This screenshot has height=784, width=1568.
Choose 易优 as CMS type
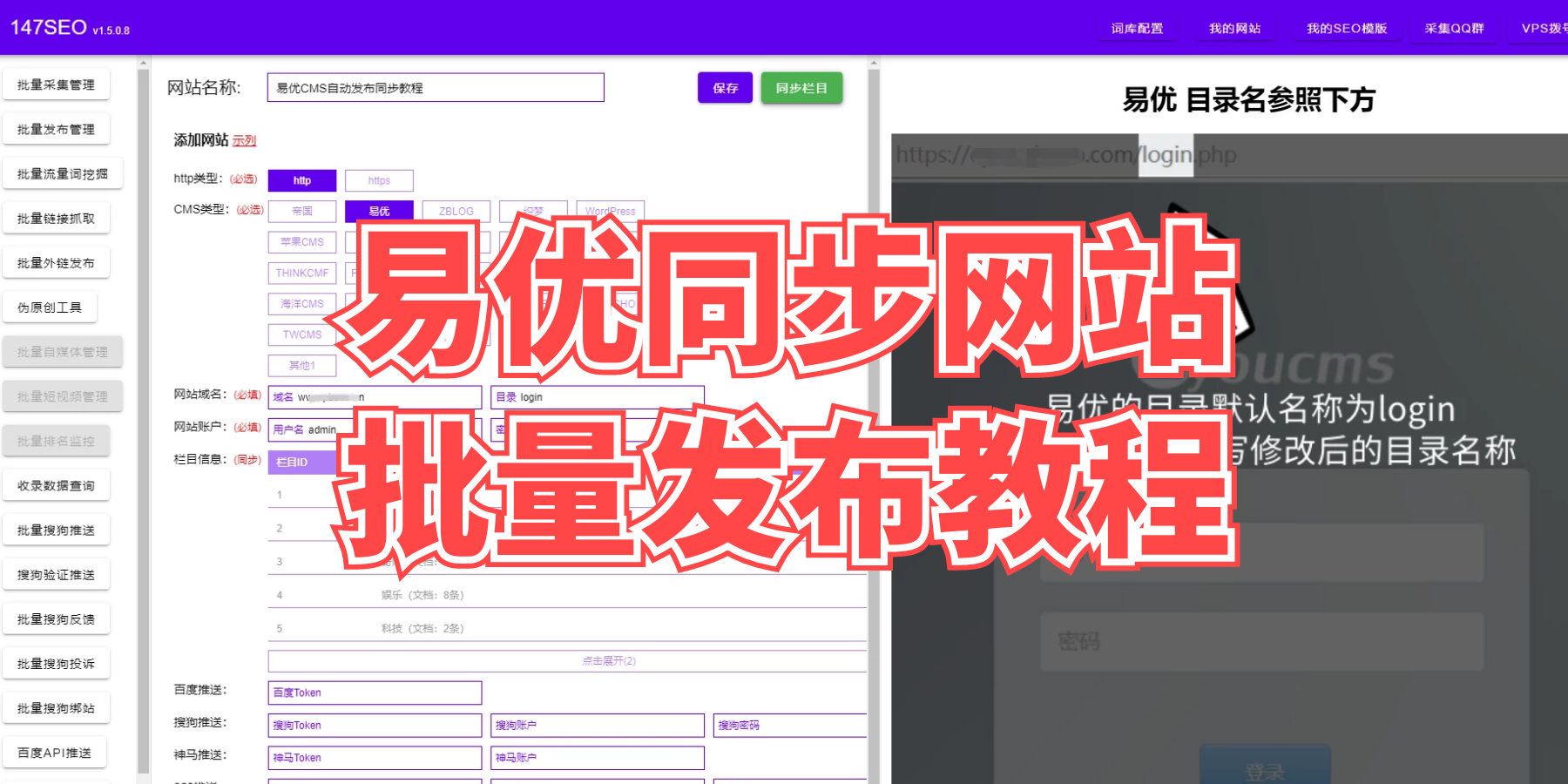(x=379, y=211)
